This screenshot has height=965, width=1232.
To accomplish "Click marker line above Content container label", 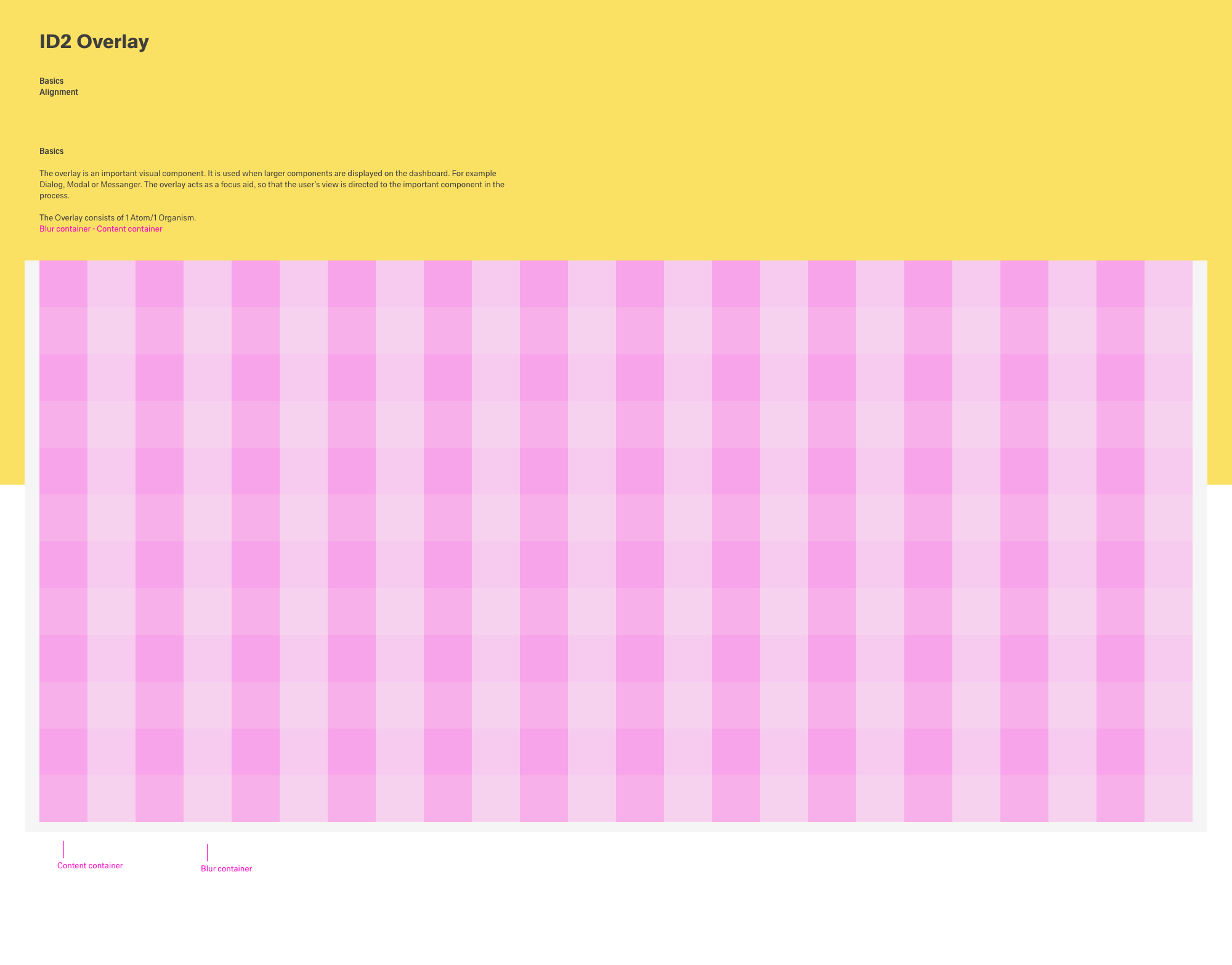I will tap(63, 850).
